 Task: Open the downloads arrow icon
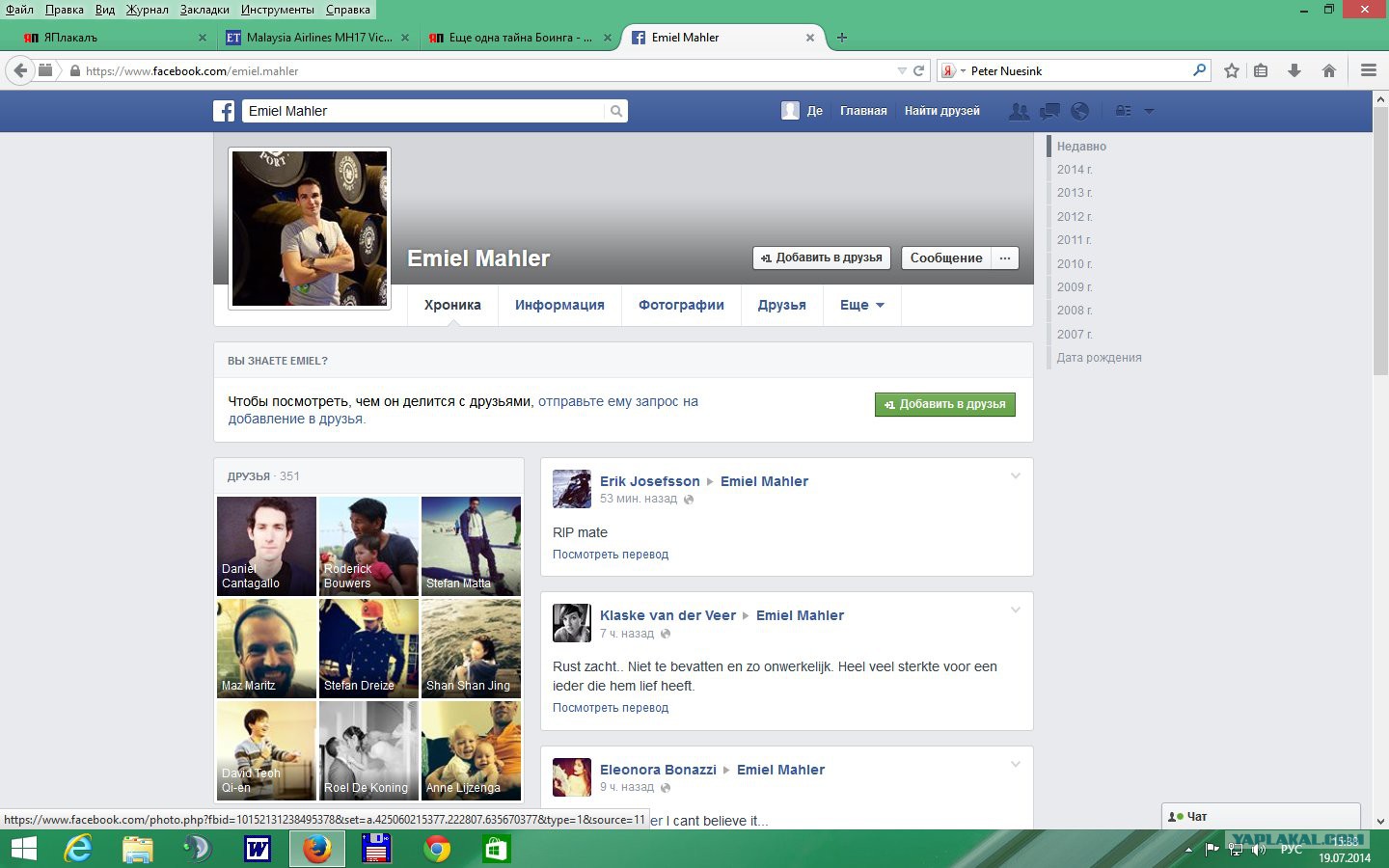1294,70
